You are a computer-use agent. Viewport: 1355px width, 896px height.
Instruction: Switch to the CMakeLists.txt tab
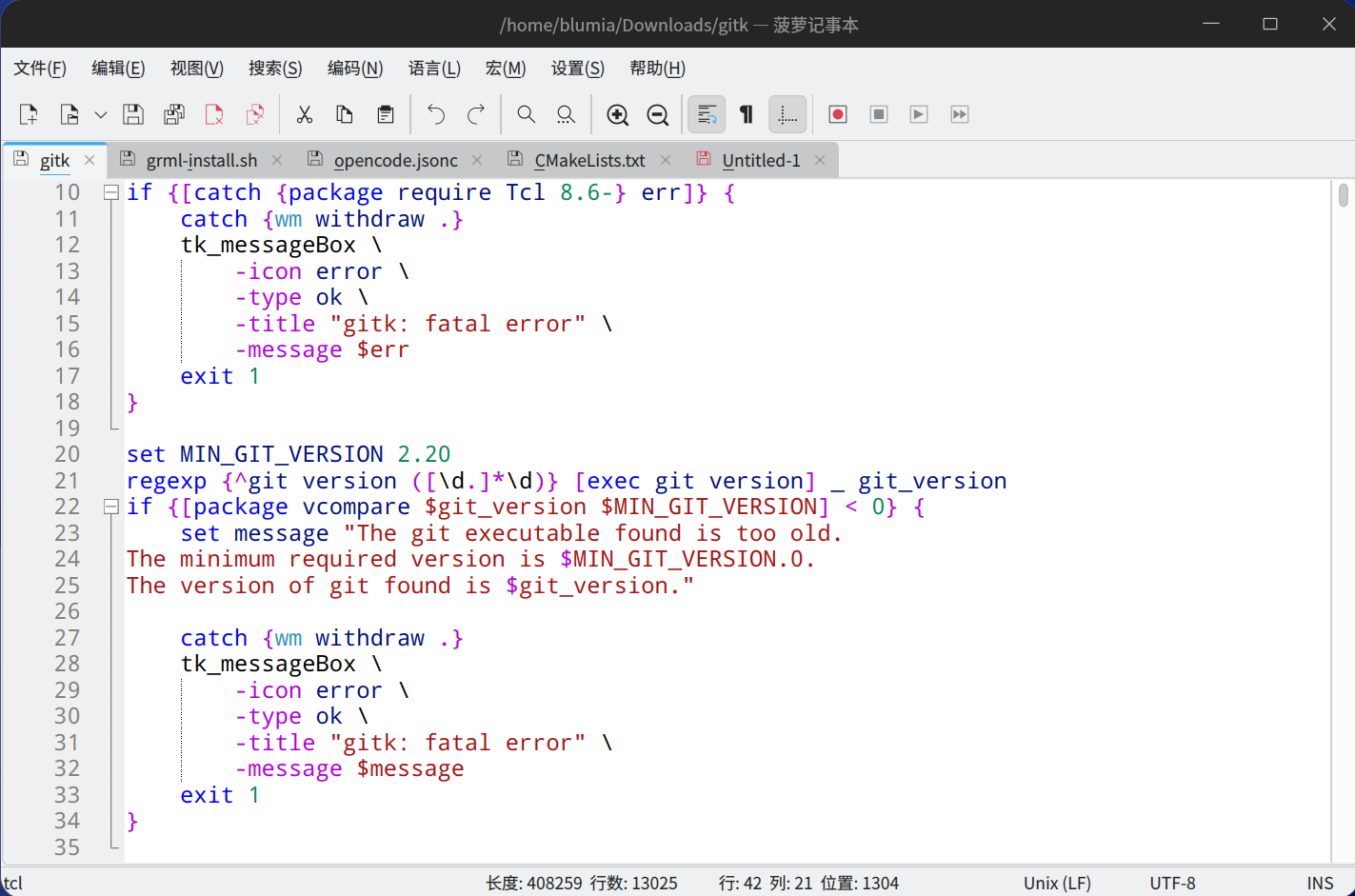[x=588, y=160]
